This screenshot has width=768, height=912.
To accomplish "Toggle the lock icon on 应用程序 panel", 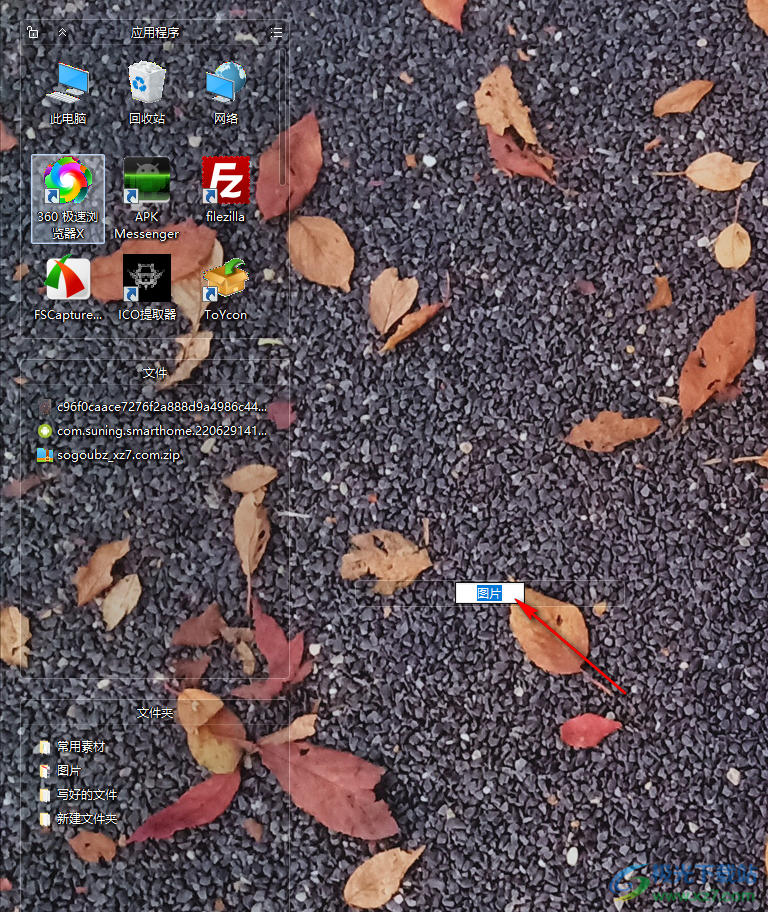I will [x=33, y=32].
